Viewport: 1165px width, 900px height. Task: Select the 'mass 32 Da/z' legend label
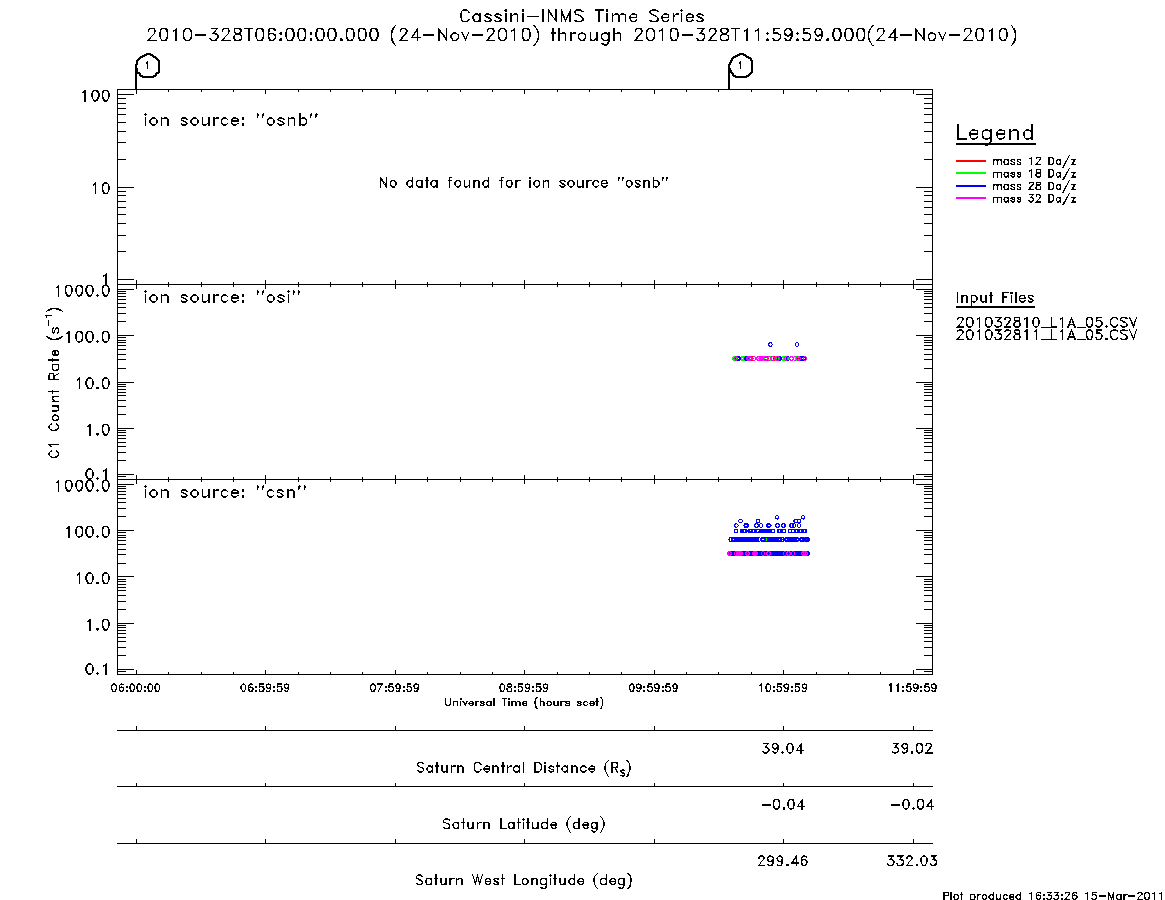tap(1034, 199)
